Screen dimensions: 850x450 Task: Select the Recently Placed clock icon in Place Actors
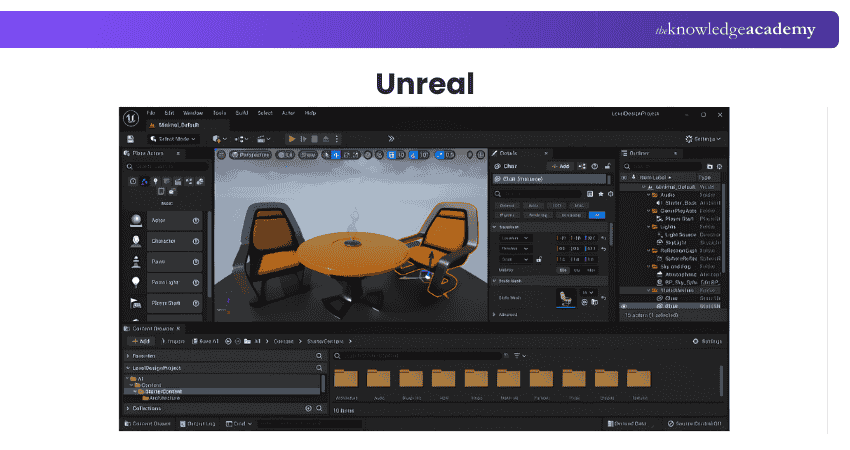(x=133, y=182)
